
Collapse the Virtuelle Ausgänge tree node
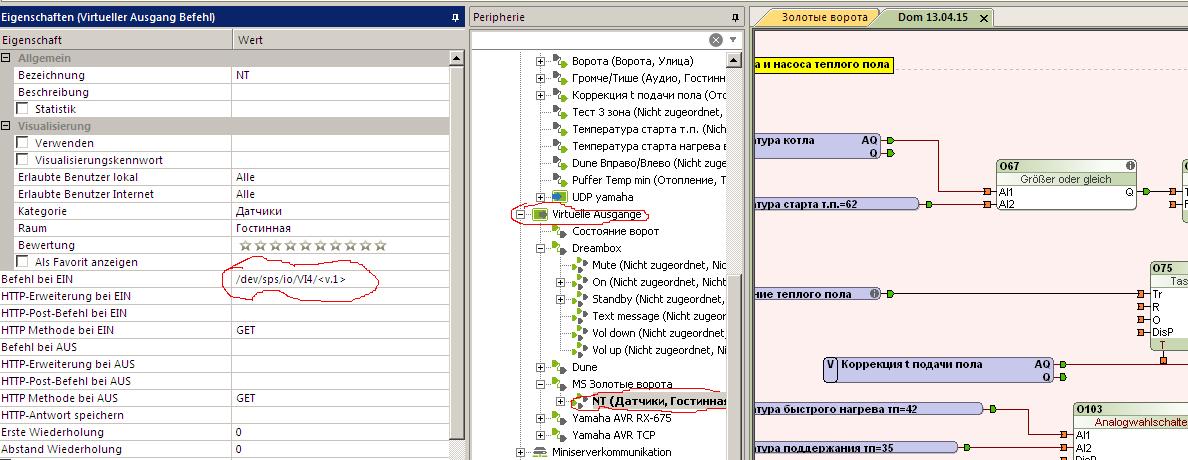519,214
